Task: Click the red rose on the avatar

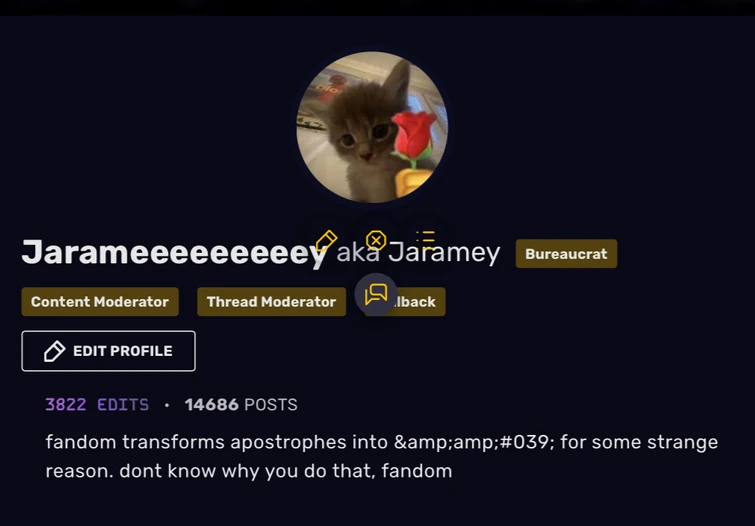Action: pos(414,136)
